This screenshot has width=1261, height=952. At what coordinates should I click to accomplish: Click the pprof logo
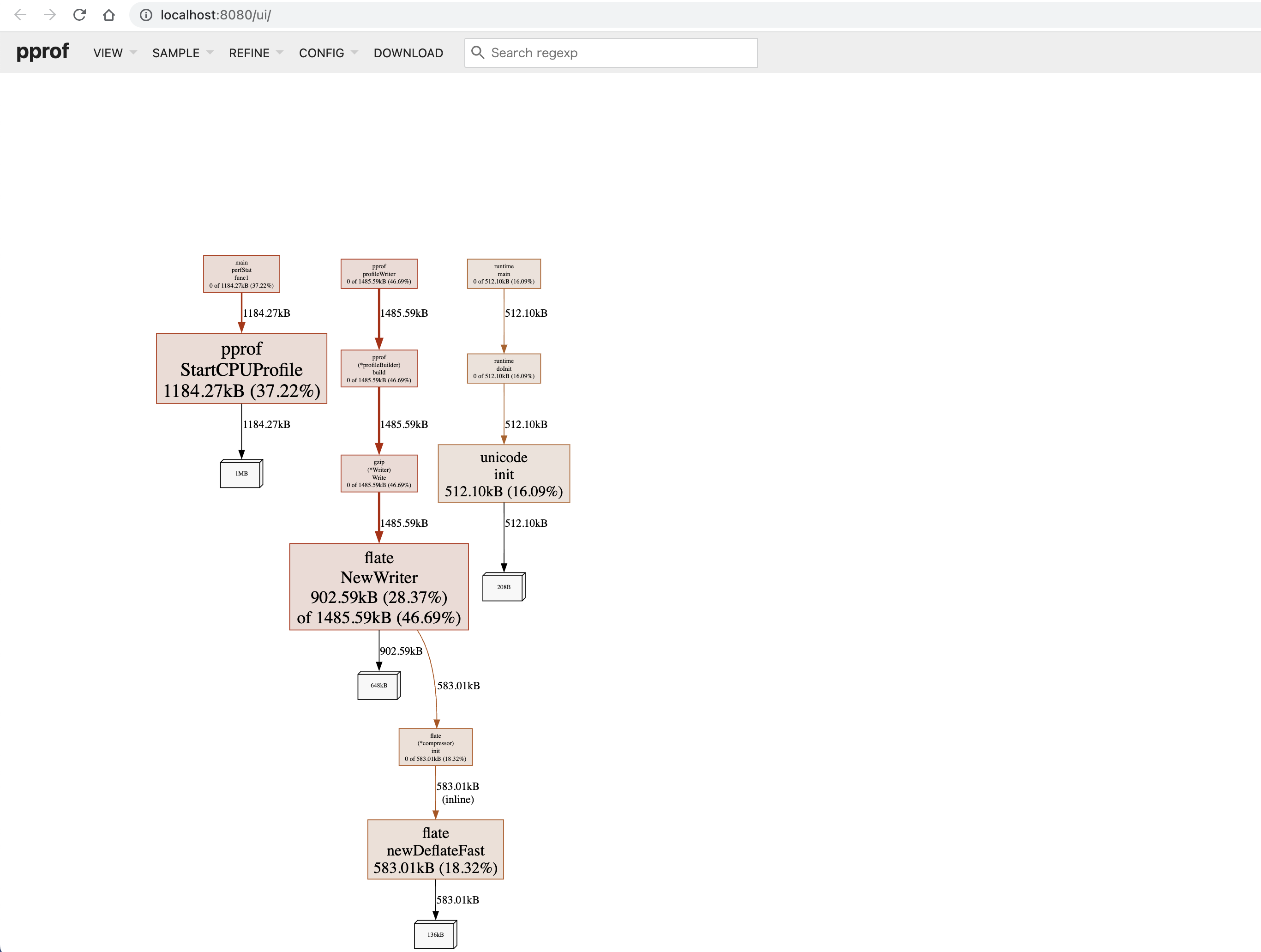coord(43,52)
